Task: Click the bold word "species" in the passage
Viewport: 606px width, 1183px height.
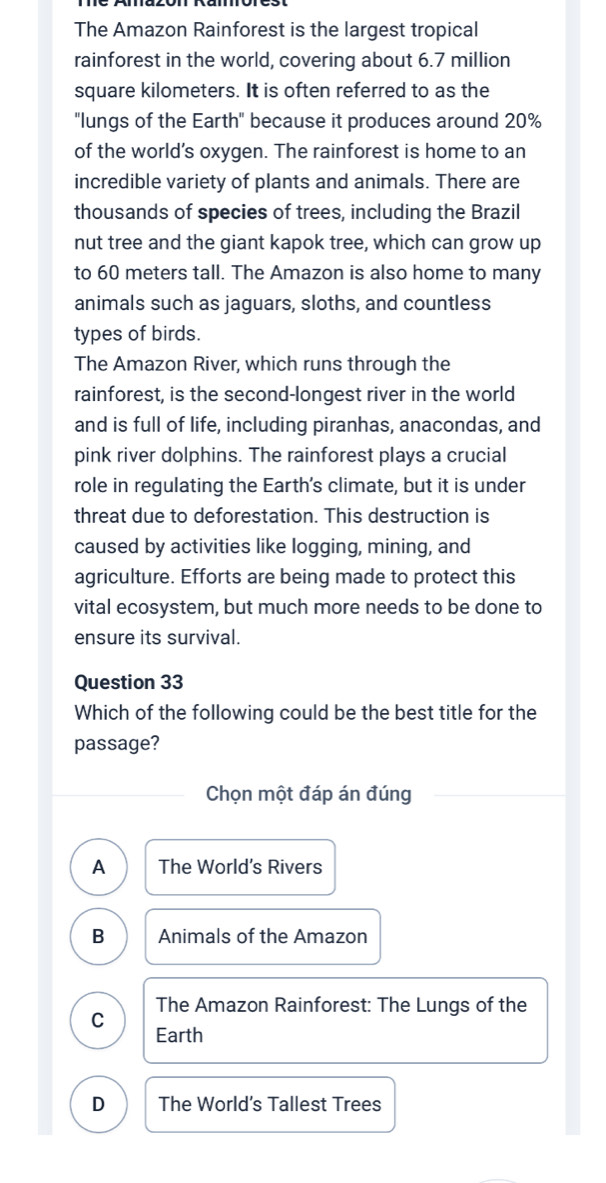Action: tap(232, 213)
